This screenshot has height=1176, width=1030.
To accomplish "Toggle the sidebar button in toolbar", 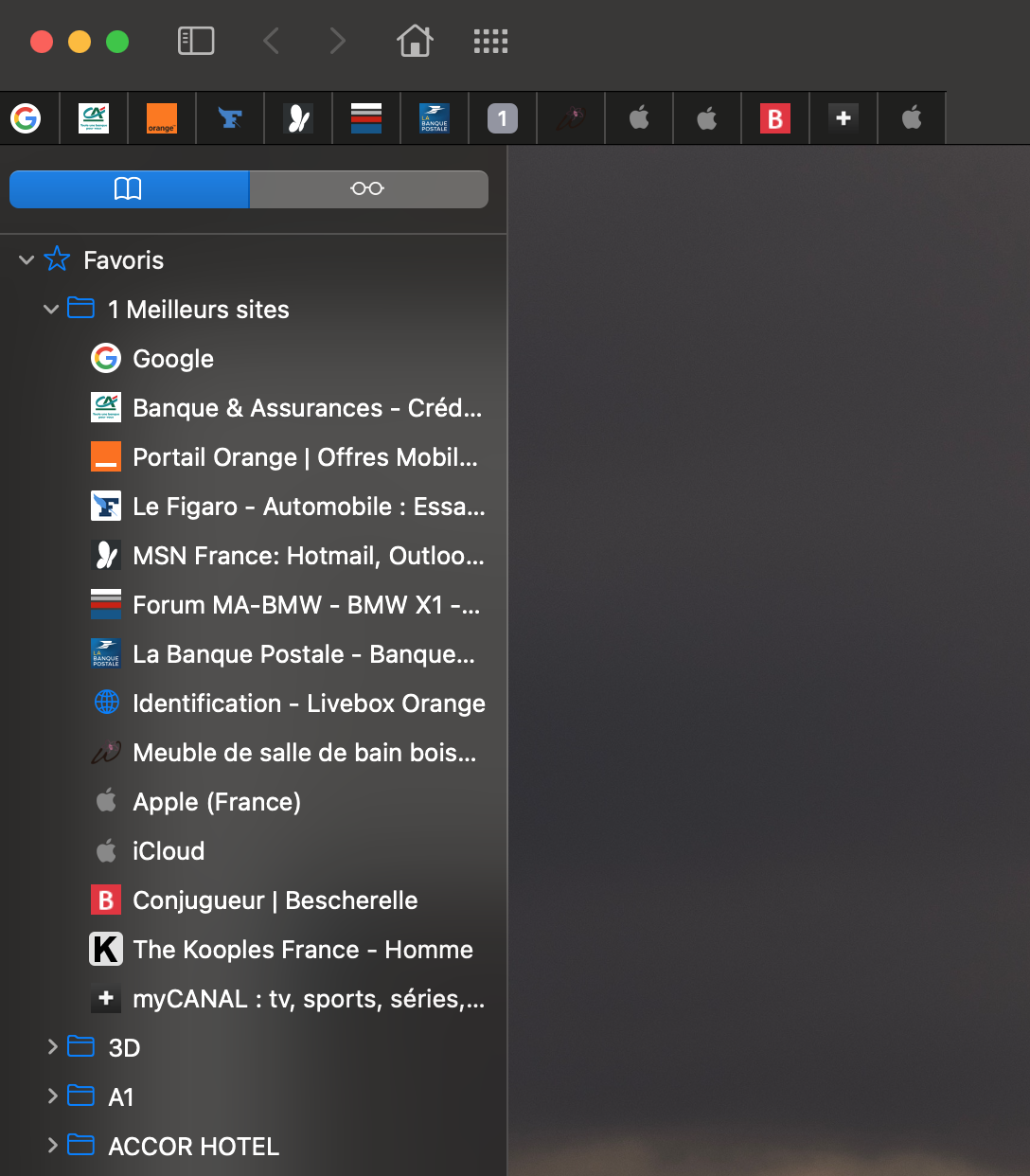I will pyautogui.click(x=196, y=41).
